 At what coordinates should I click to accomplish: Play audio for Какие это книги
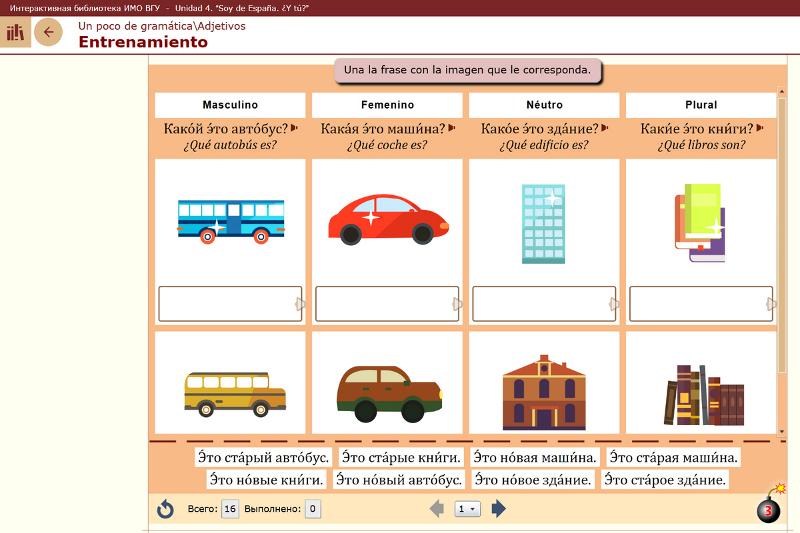(x=761, y=129)
